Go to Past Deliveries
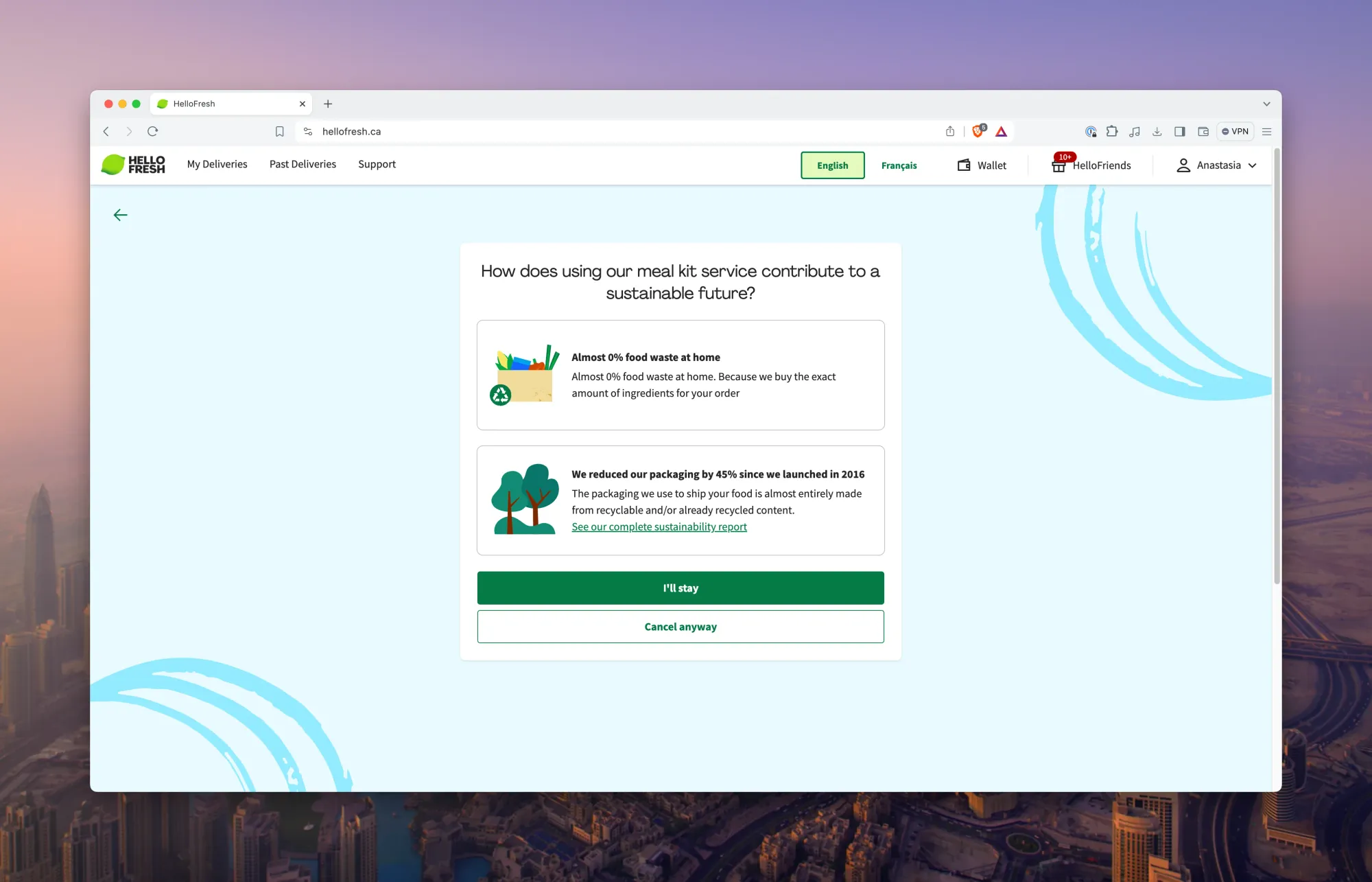This screenshot has height=882, width=1372. [x=303, y=164]
